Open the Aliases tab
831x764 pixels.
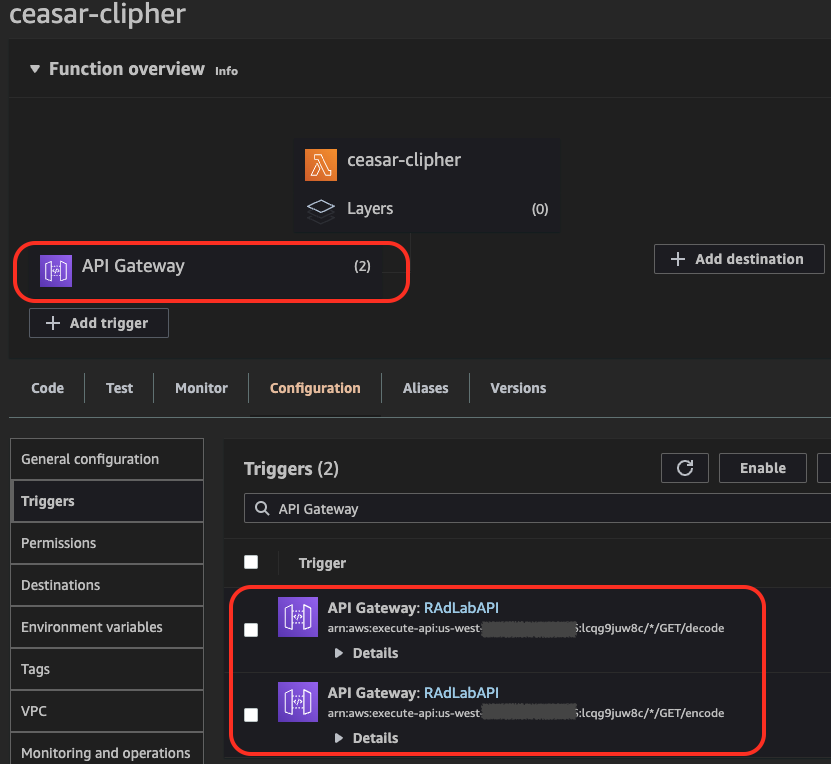coord(426,388)
